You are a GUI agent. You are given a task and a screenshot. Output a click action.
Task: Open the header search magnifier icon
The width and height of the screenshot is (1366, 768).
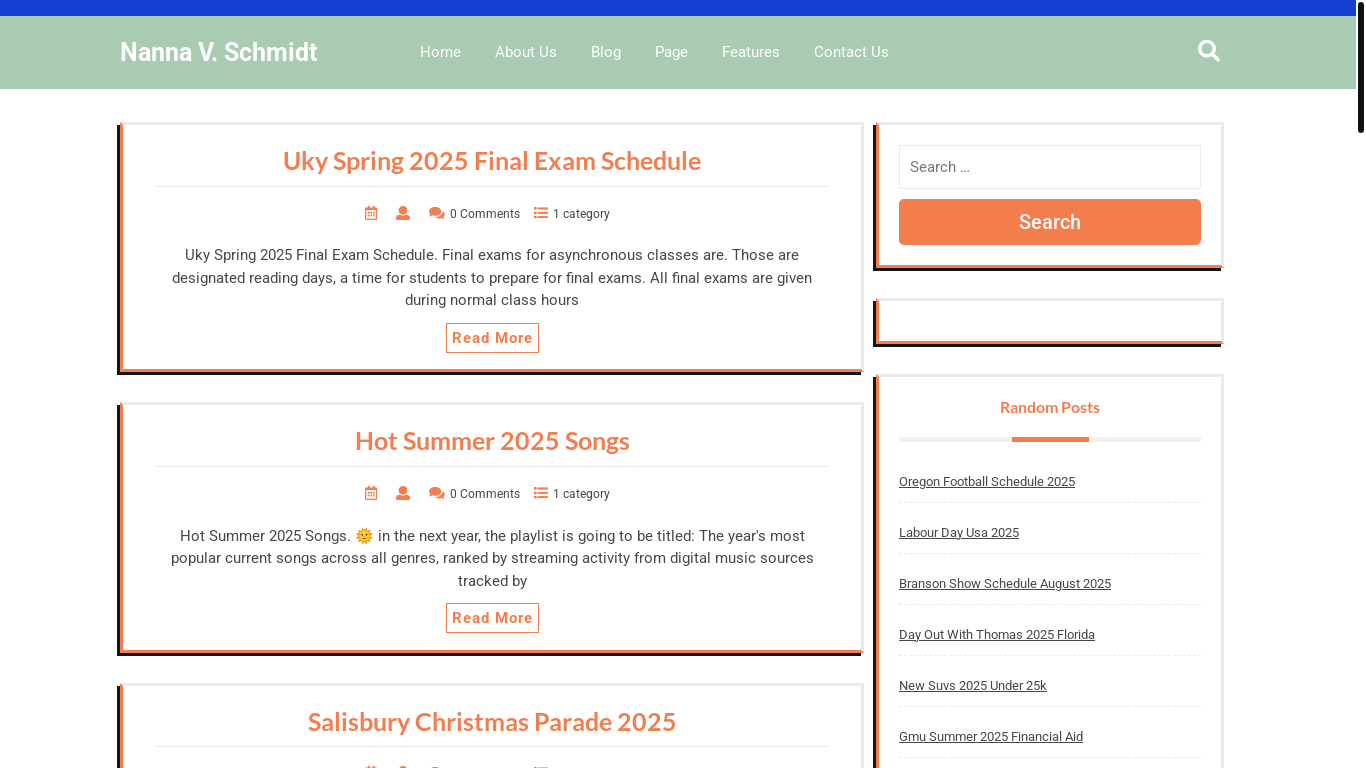coord(1208,51)
